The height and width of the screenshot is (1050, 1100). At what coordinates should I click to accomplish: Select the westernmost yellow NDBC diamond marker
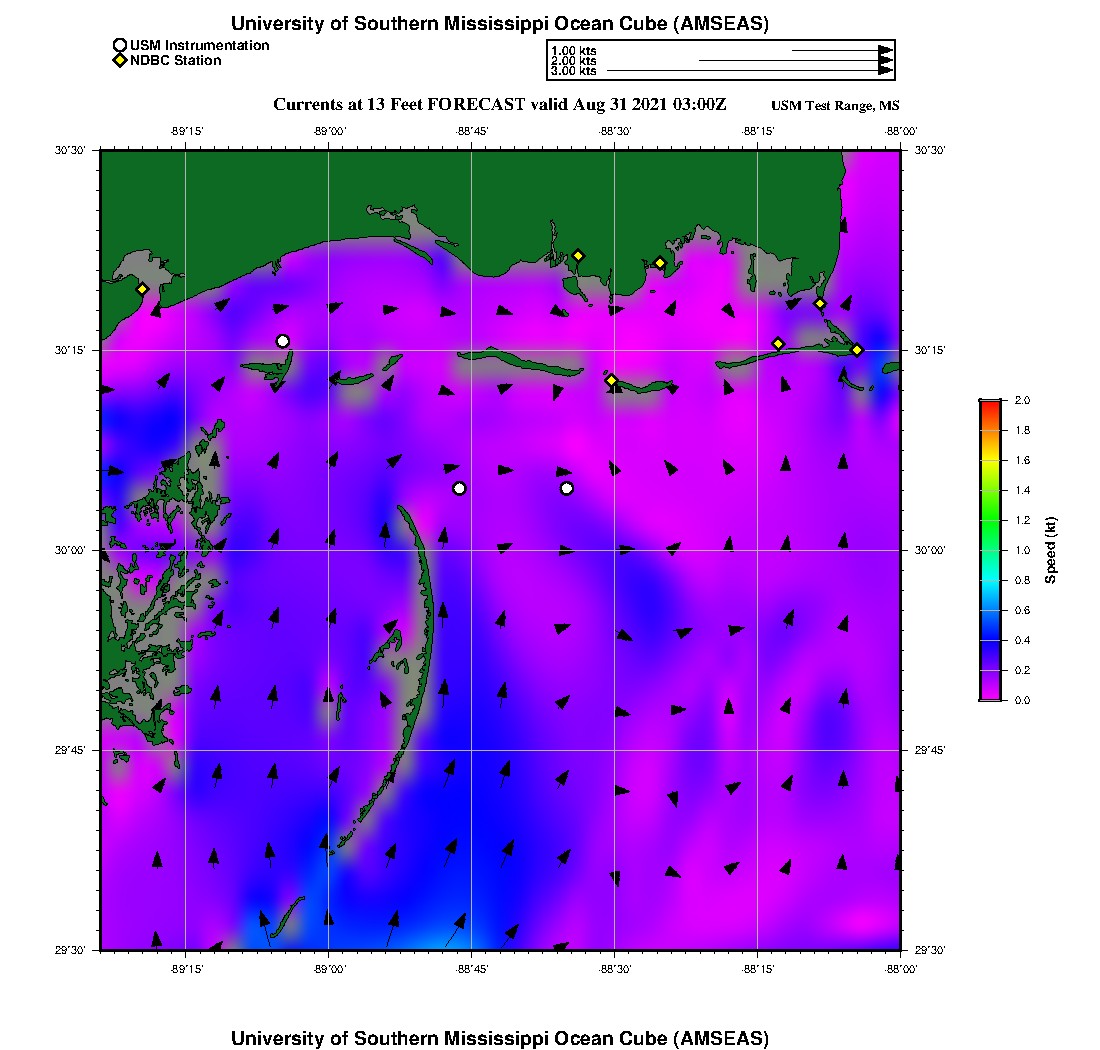click(x=142, y=289)
